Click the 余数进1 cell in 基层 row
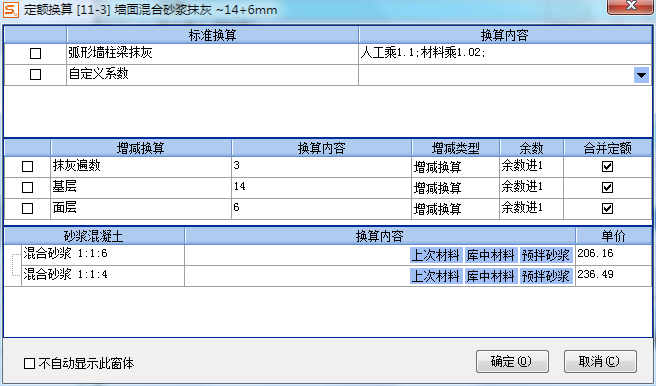Image resolution: width=656 pixels, height=386 pixels. click(x=531, y=187)
